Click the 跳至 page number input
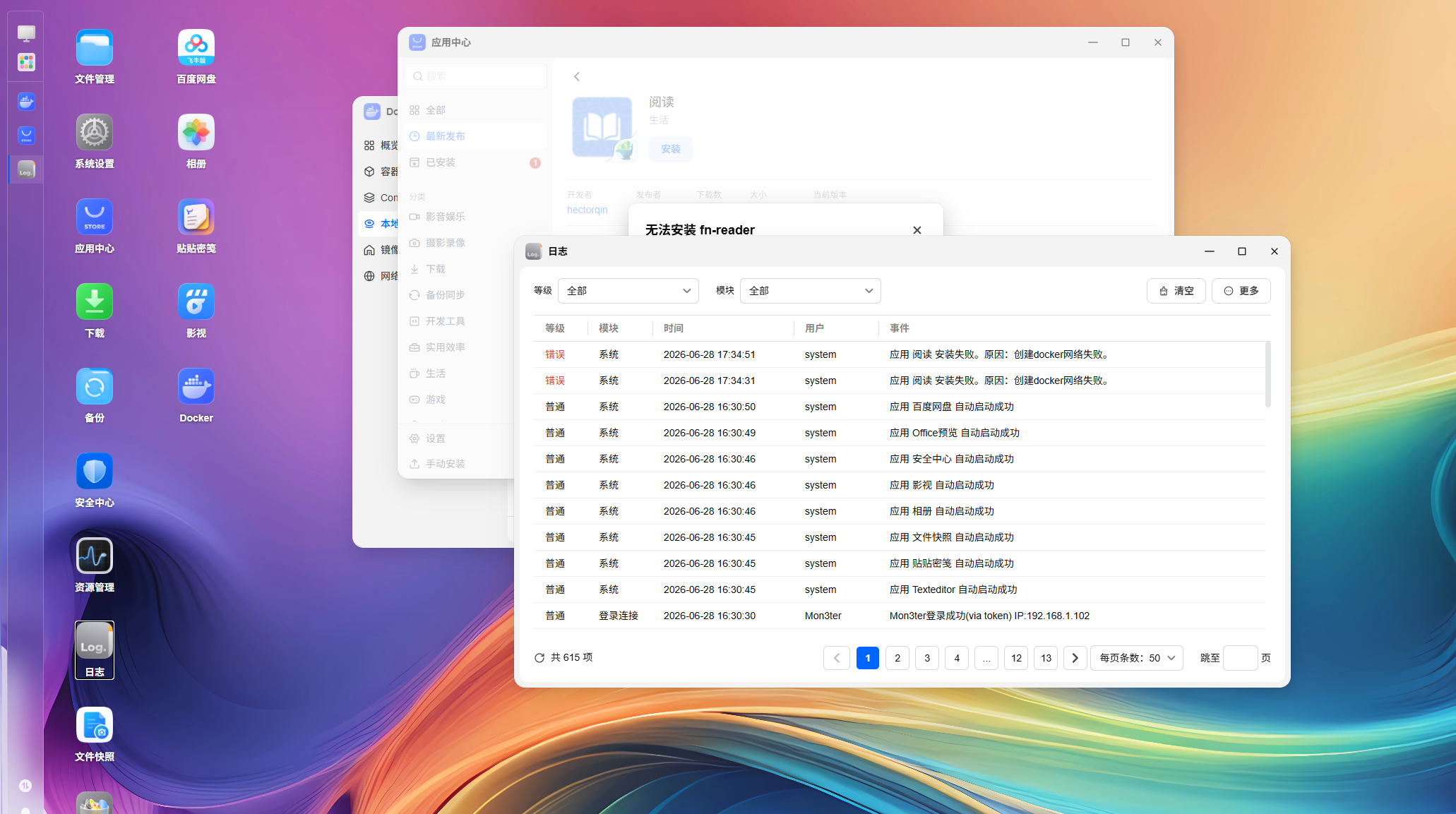Screen dimensions: 1456x814 [1241, 658]
